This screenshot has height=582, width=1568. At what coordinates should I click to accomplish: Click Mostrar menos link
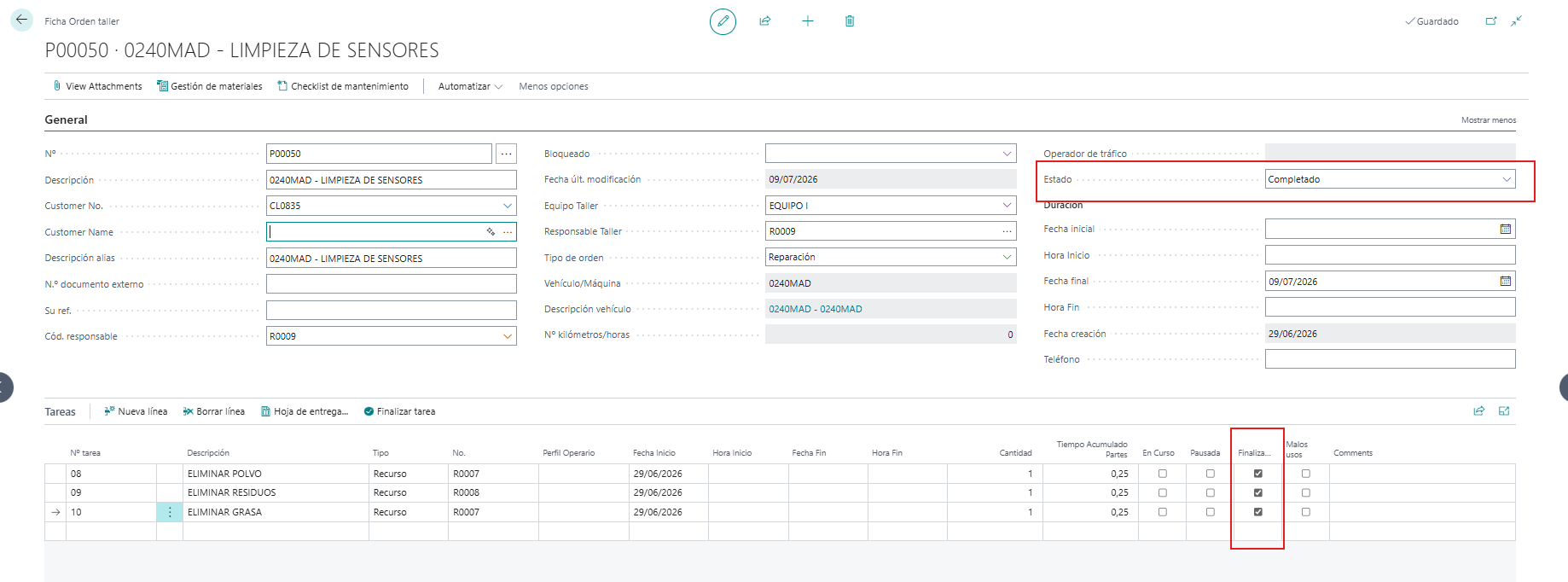1489,120
